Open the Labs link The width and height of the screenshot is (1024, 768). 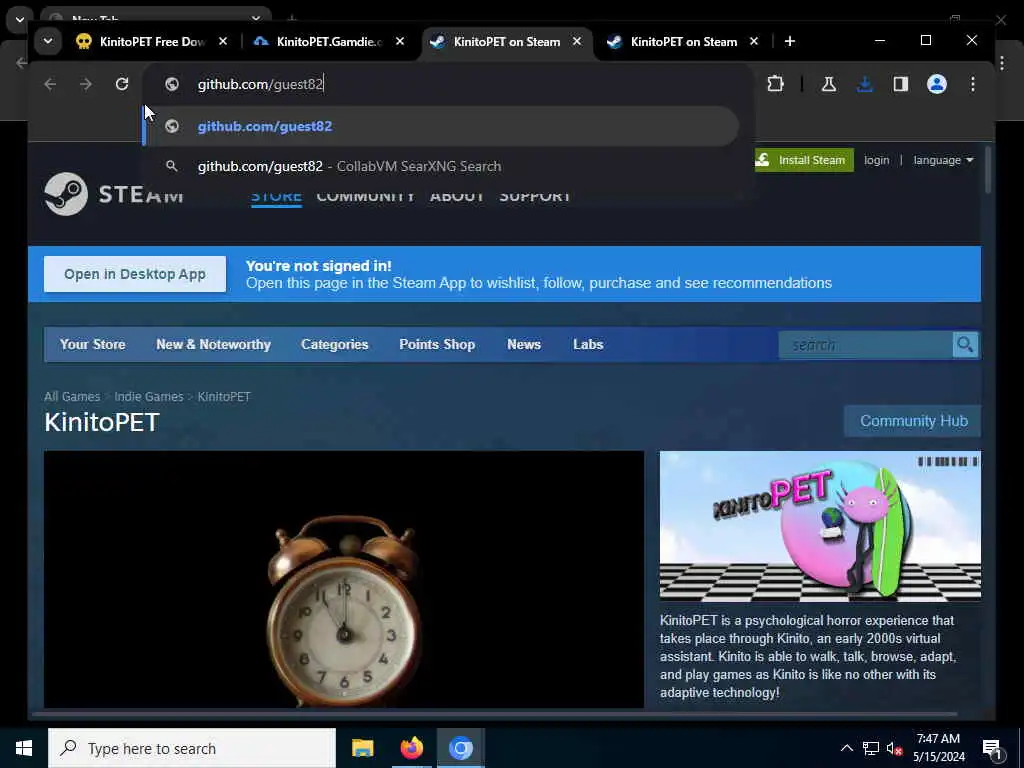588,344
